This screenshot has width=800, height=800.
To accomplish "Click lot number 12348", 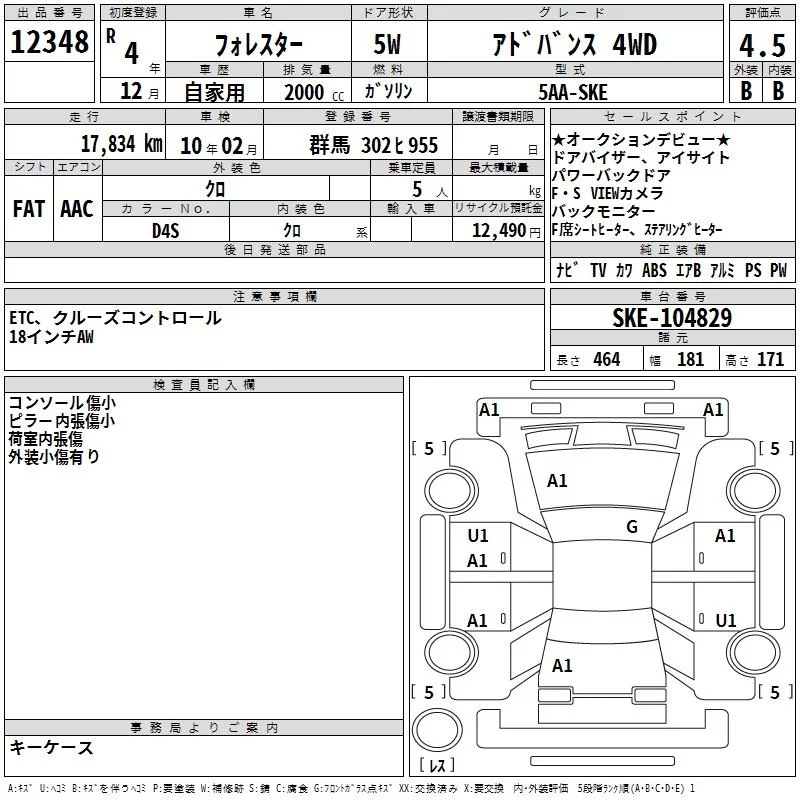I will tap(49, 42).
